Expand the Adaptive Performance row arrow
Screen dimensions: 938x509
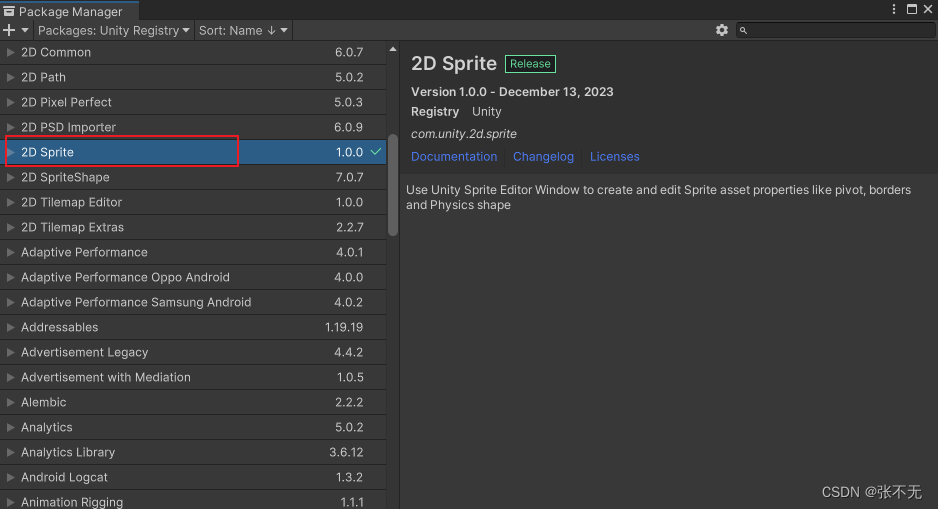click(x=10, y=252)
